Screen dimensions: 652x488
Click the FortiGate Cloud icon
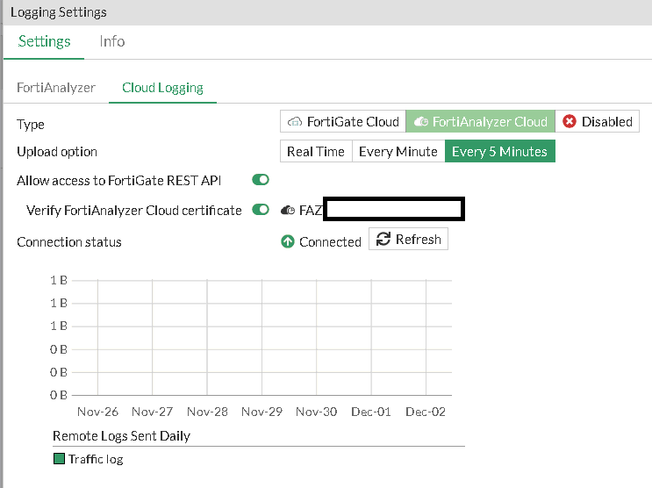point(294,122)
